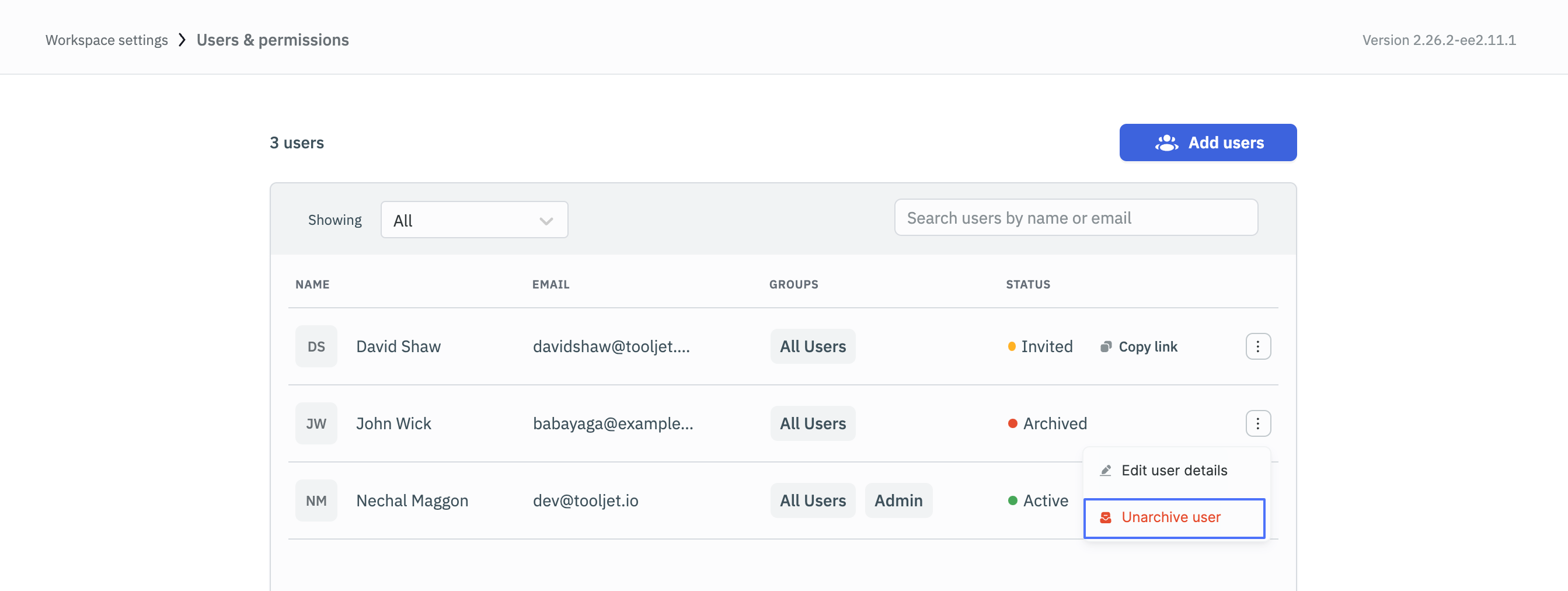Click the Admin group badge

[x=898, y=500]
